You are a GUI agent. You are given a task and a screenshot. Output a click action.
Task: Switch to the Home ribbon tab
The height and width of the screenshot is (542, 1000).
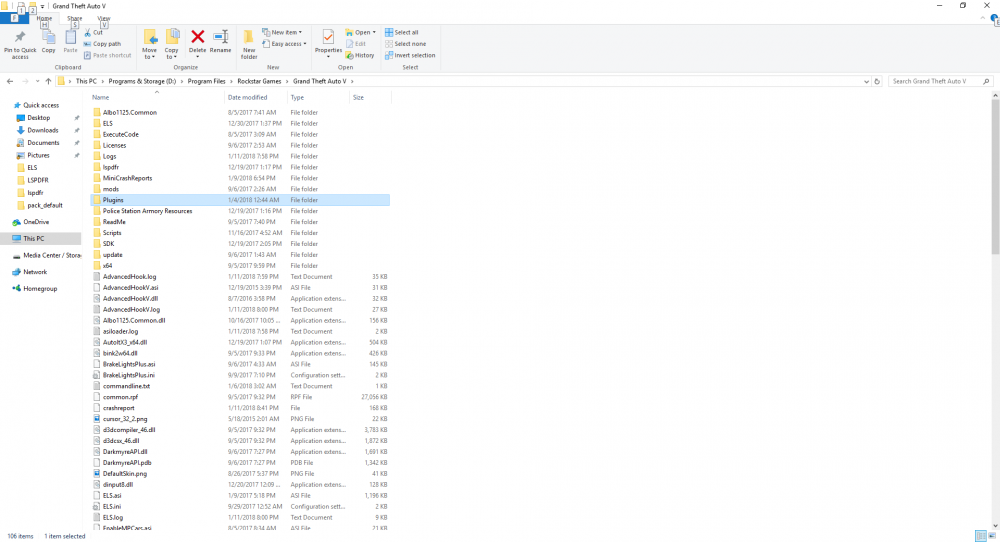point(44,18)
